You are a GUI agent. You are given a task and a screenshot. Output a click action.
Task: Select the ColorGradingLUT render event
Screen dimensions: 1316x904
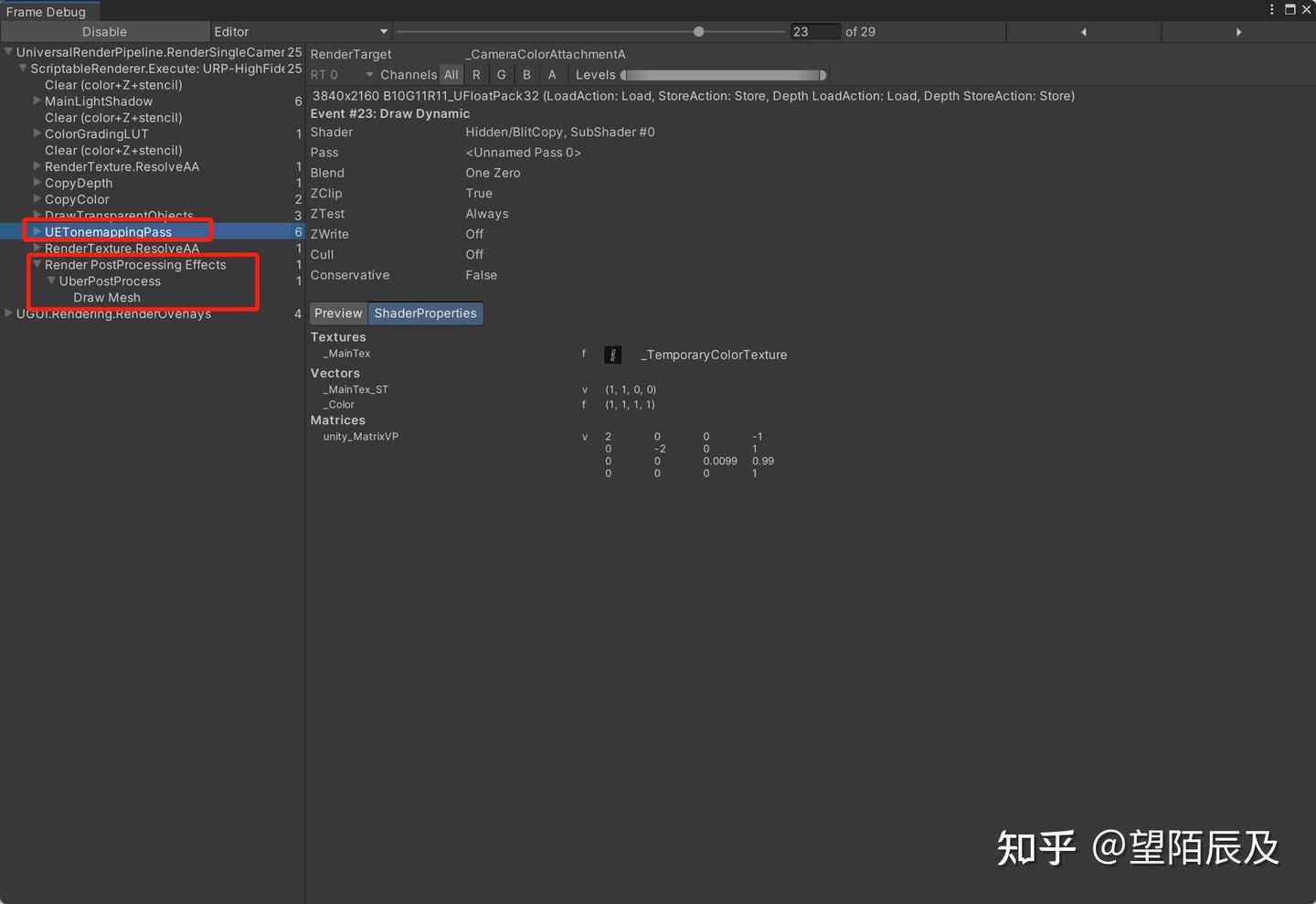pyautogui.click(x=96, y=133)
